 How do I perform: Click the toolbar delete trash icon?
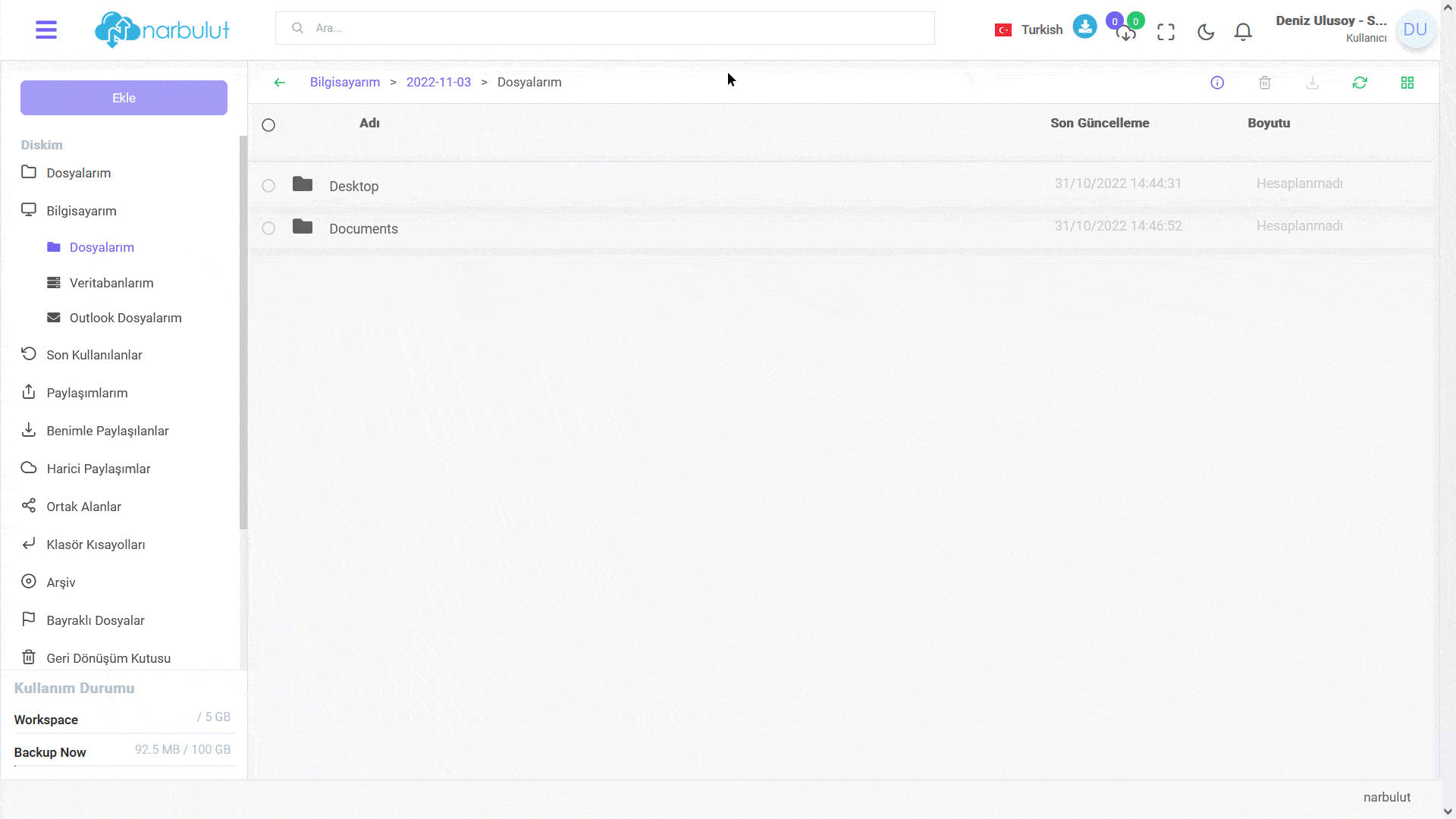pyautogui.click(x=1265, y=83)
